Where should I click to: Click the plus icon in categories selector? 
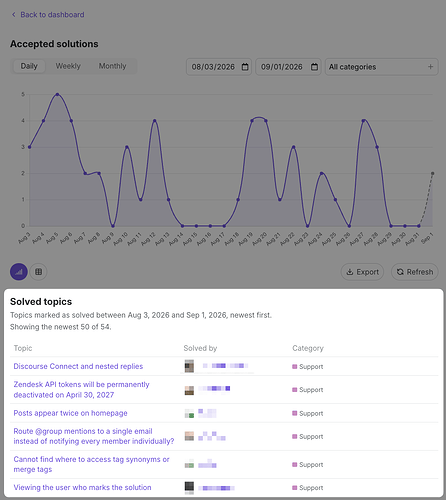pos(430,67)
